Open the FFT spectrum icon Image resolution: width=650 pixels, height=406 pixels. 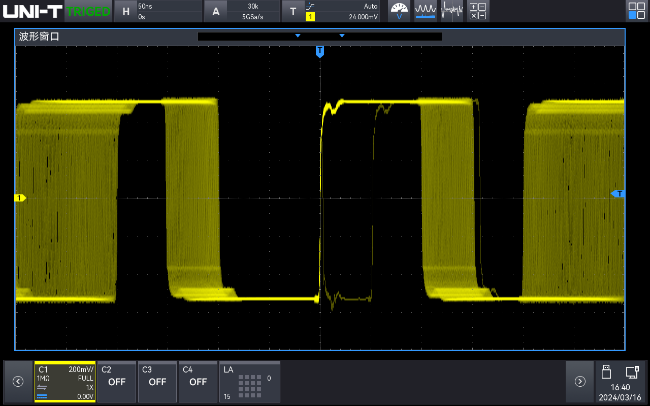tap(452, 11)
